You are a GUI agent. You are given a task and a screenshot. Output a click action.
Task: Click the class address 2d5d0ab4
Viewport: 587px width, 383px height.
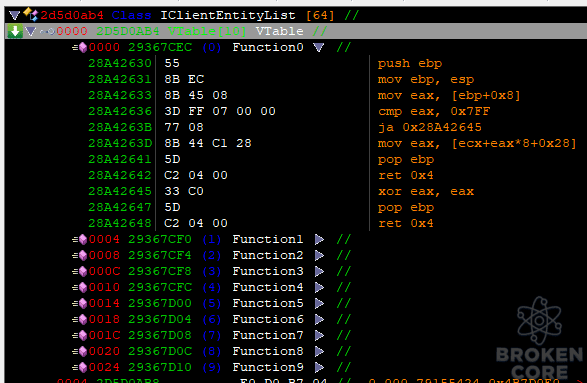click(x=72, y=15)
